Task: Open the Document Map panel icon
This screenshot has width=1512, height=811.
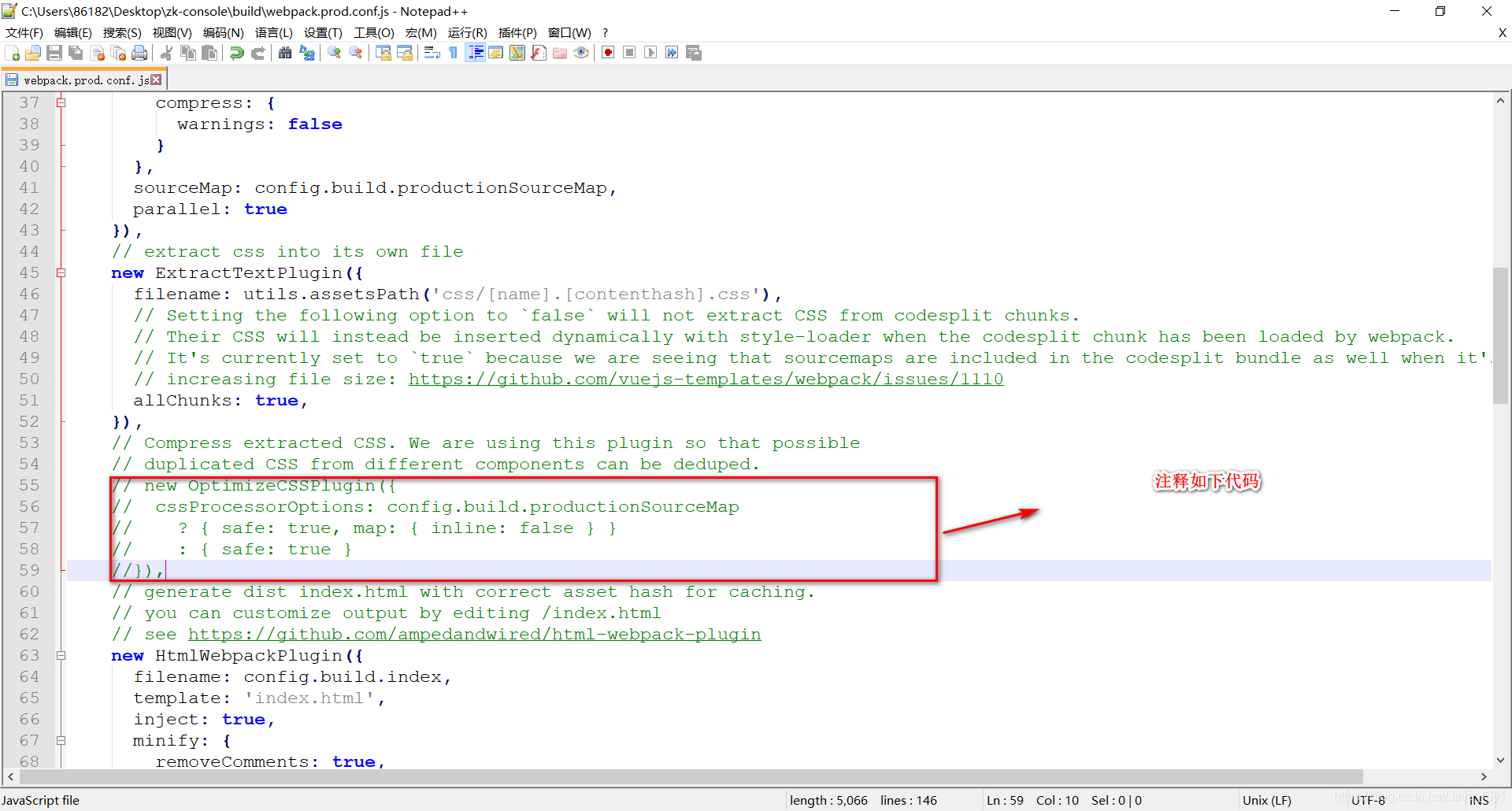Action: click(517, 53)
